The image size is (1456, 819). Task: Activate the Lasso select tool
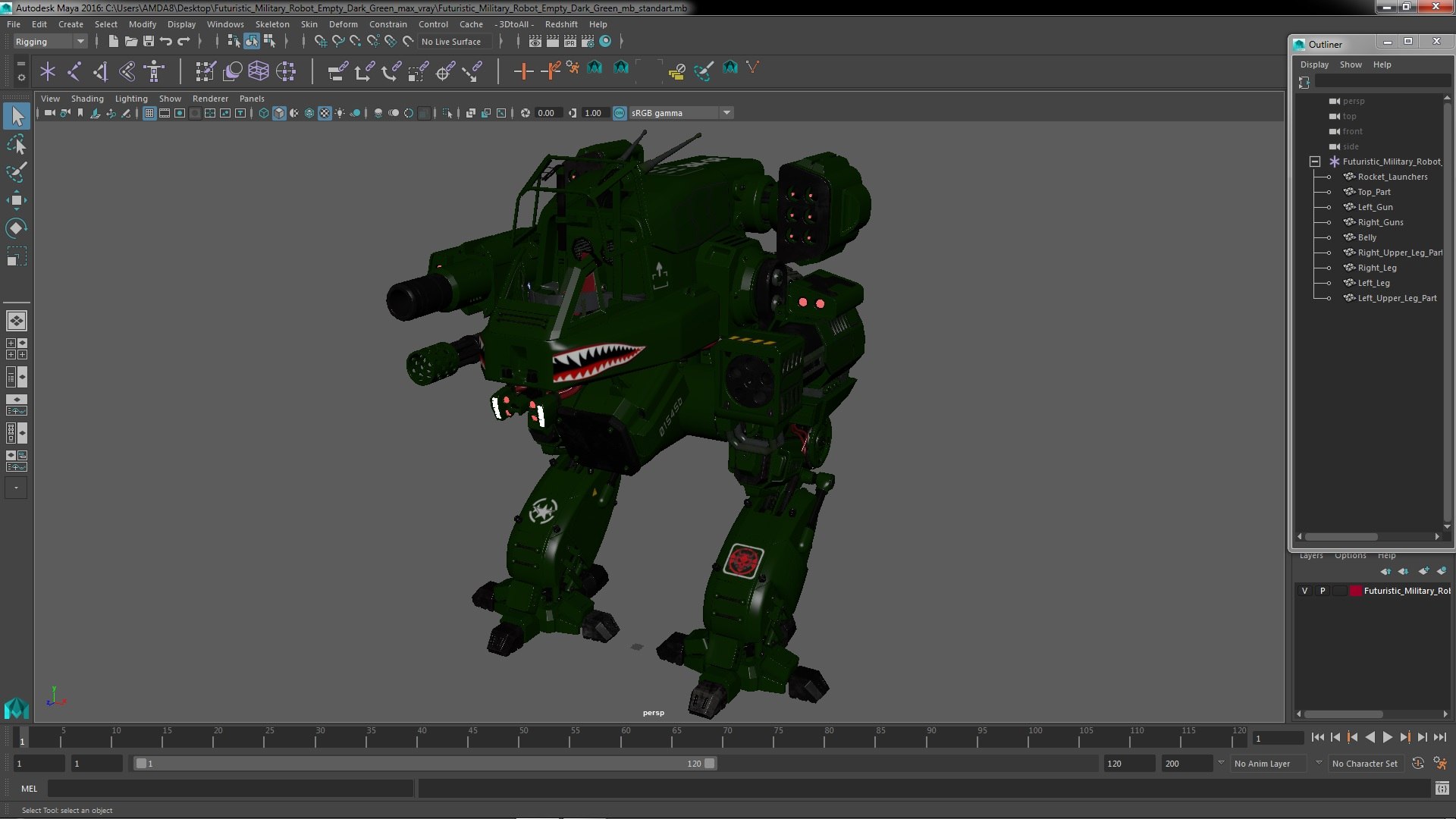click(17, 144)
